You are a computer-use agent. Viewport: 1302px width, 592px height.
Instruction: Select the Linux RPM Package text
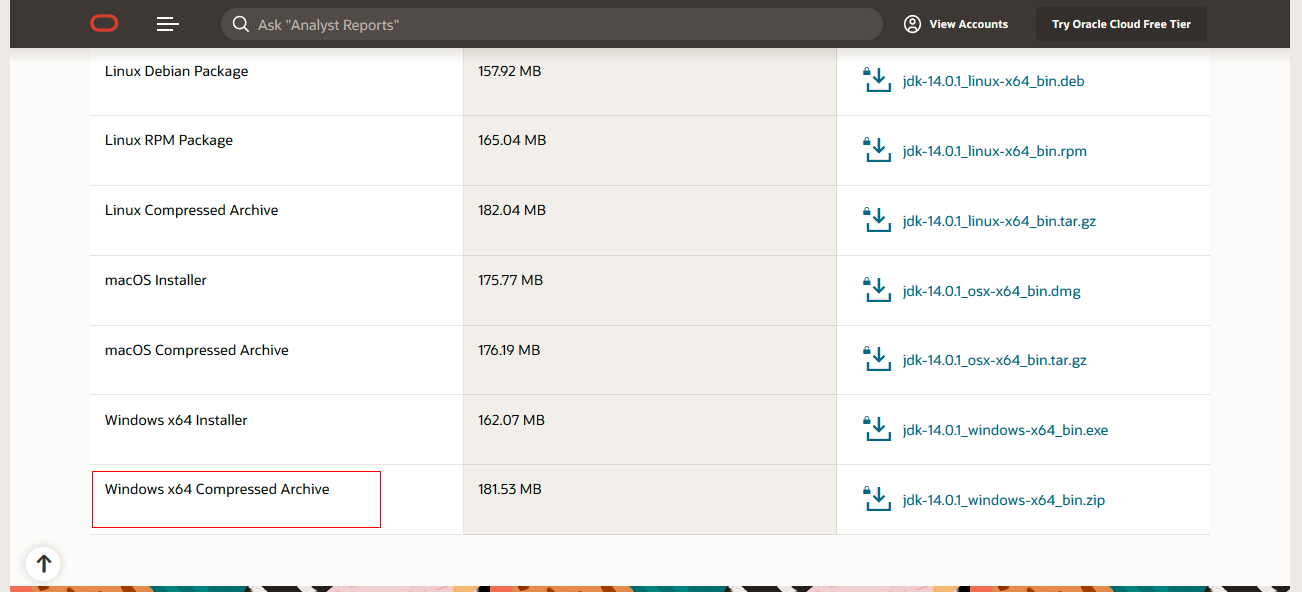169,140
